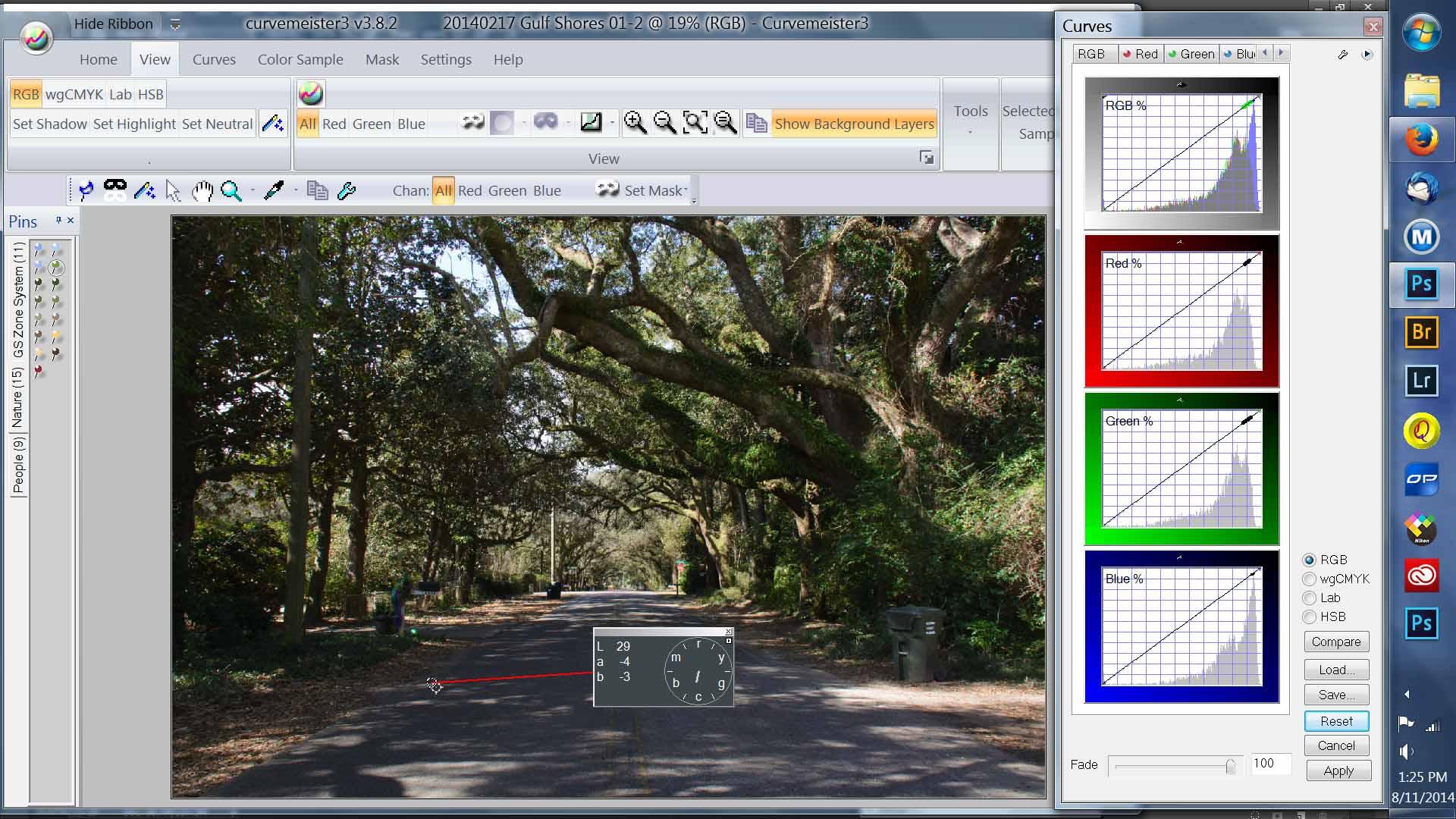Click the Clone/copy curve tool
The image size is (1456, 819).
[318, 190]
